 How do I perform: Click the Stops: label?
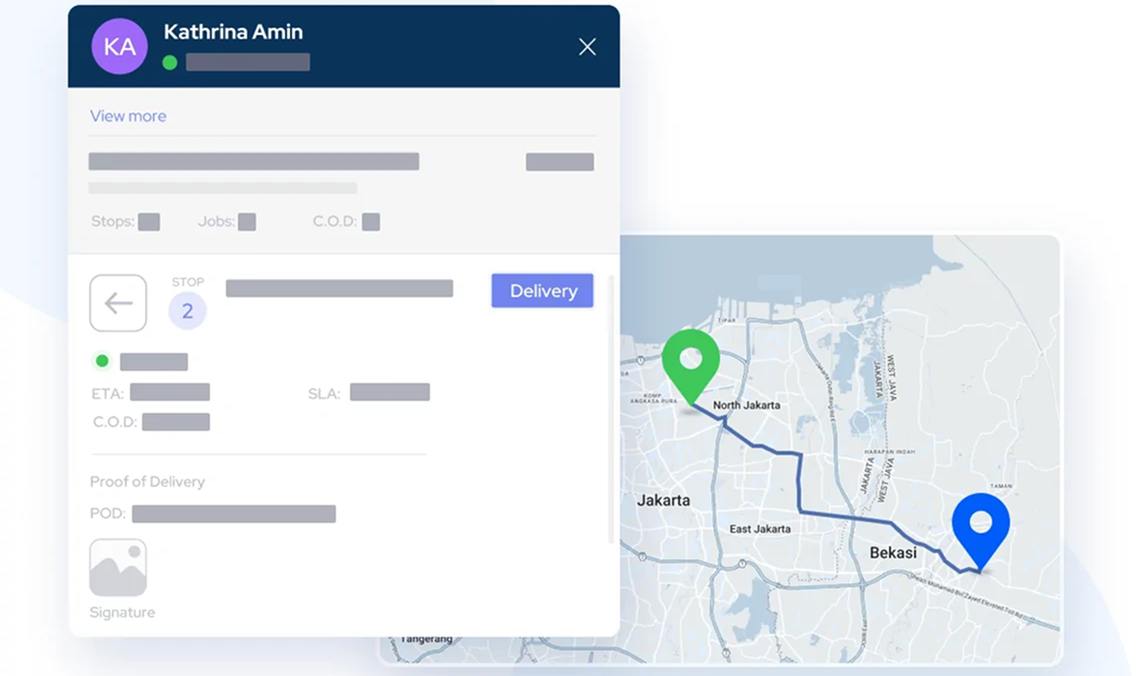pos(113,221)
